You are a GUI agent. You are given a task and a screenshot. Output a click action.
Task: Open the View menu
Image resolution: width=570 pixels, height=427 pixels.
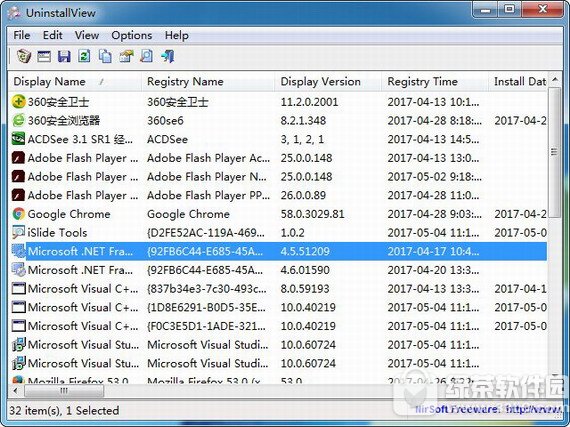87,35
